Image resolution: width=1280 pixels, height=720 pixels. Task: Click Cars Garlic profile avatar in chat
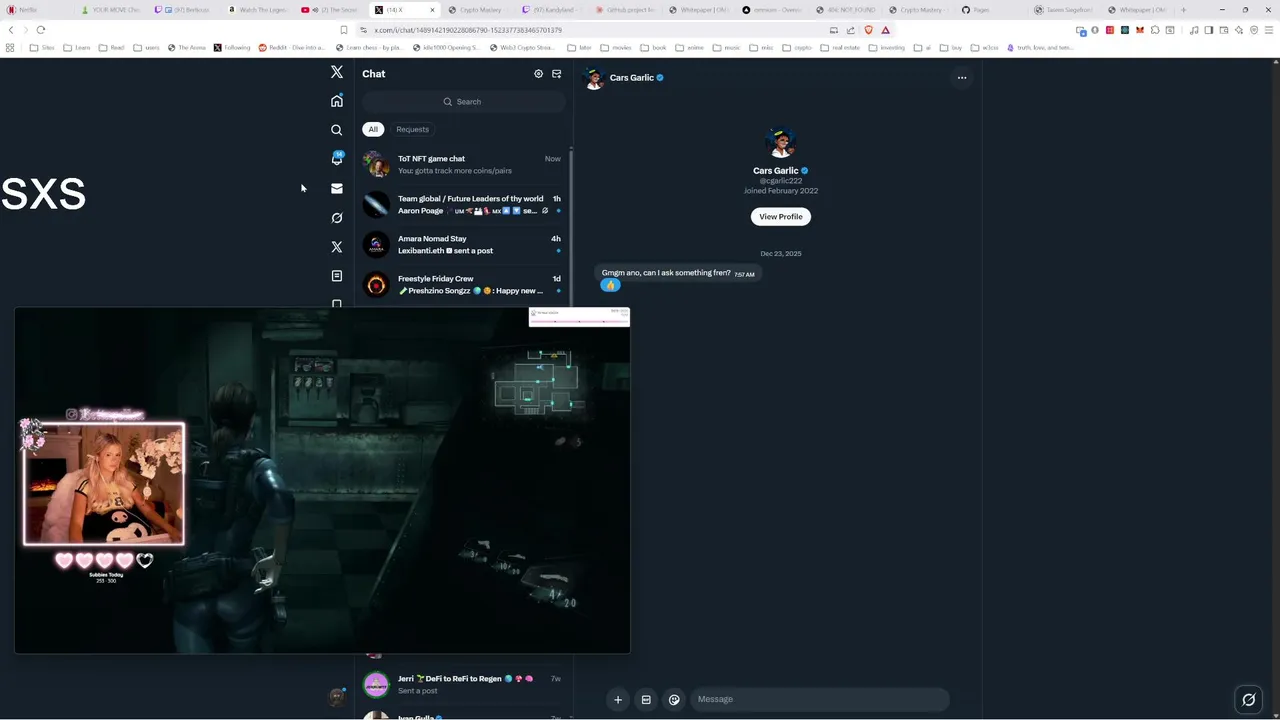point(780,143)
